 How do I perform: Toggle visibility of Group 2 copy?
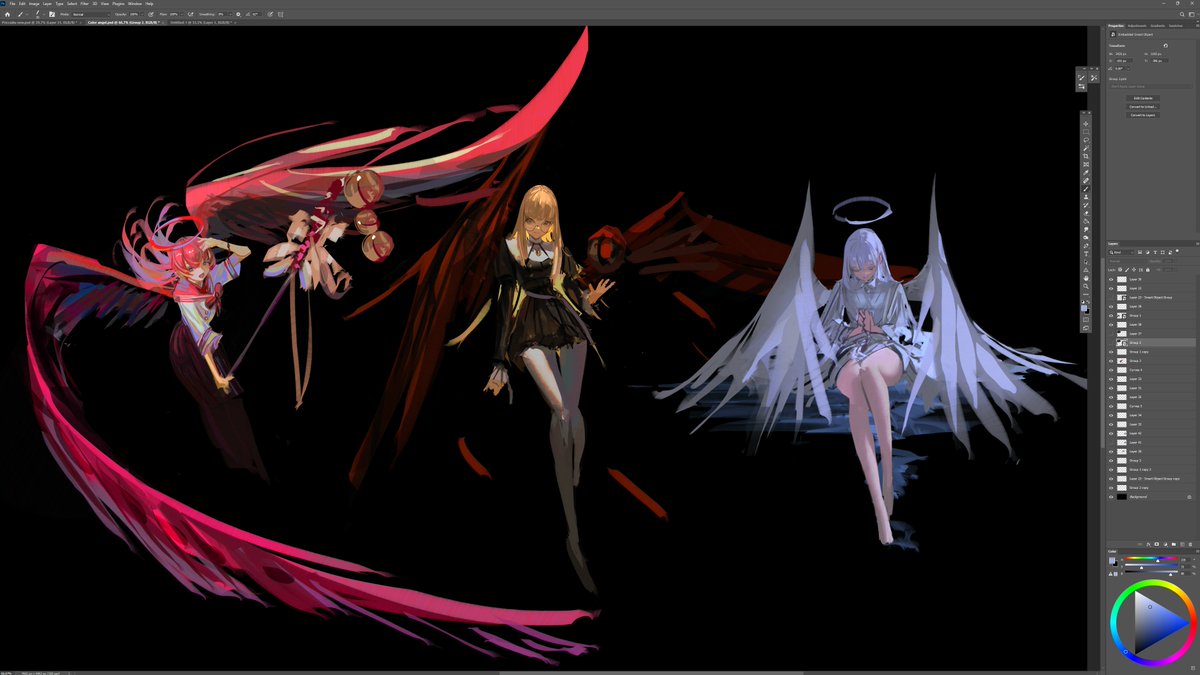pos(1111,488)
